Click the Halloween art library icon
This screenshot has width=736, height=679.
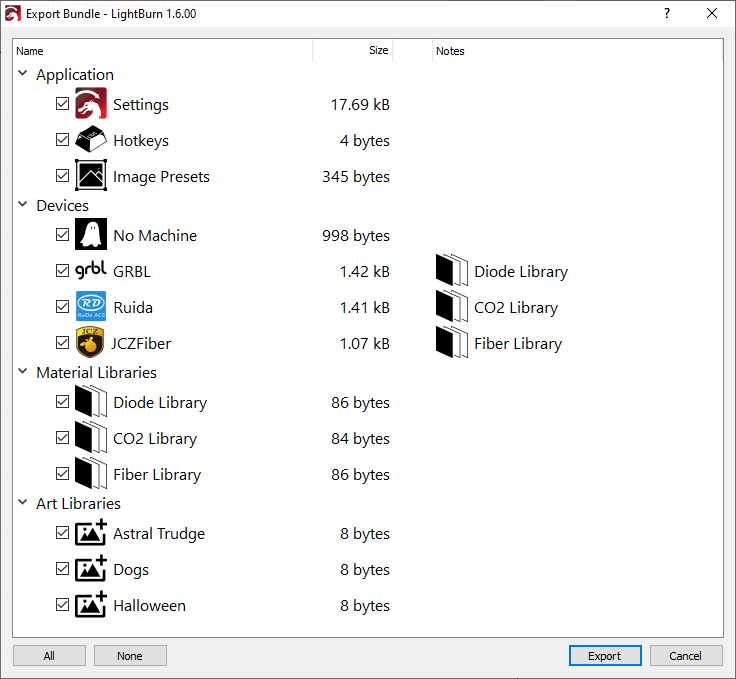tap(91, 604)
